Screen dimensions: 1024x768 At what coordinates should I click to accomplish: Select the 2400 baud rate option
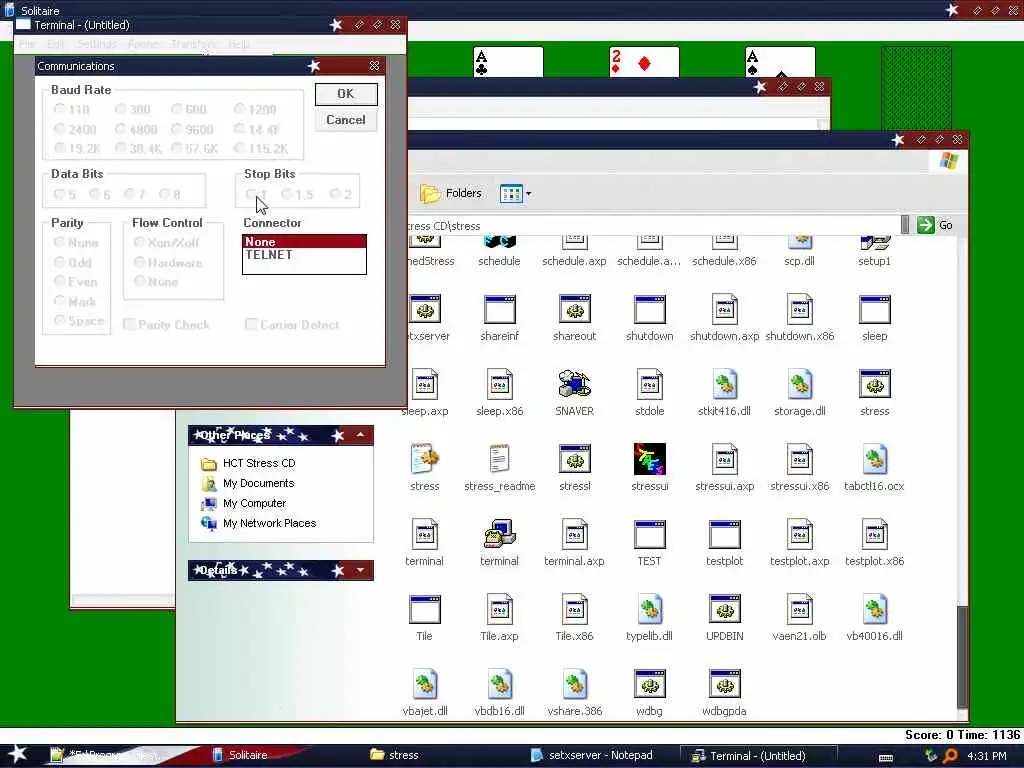tap(75, 129)
